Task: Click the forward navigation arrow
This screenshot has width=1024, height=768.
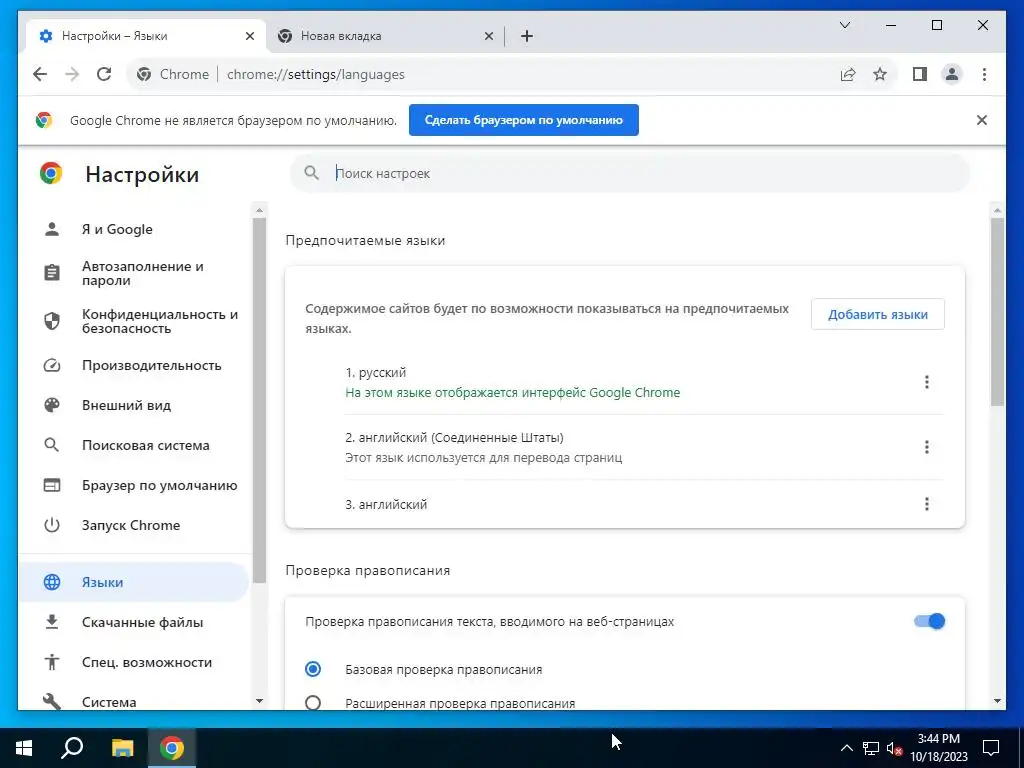Action: [72, 74]
